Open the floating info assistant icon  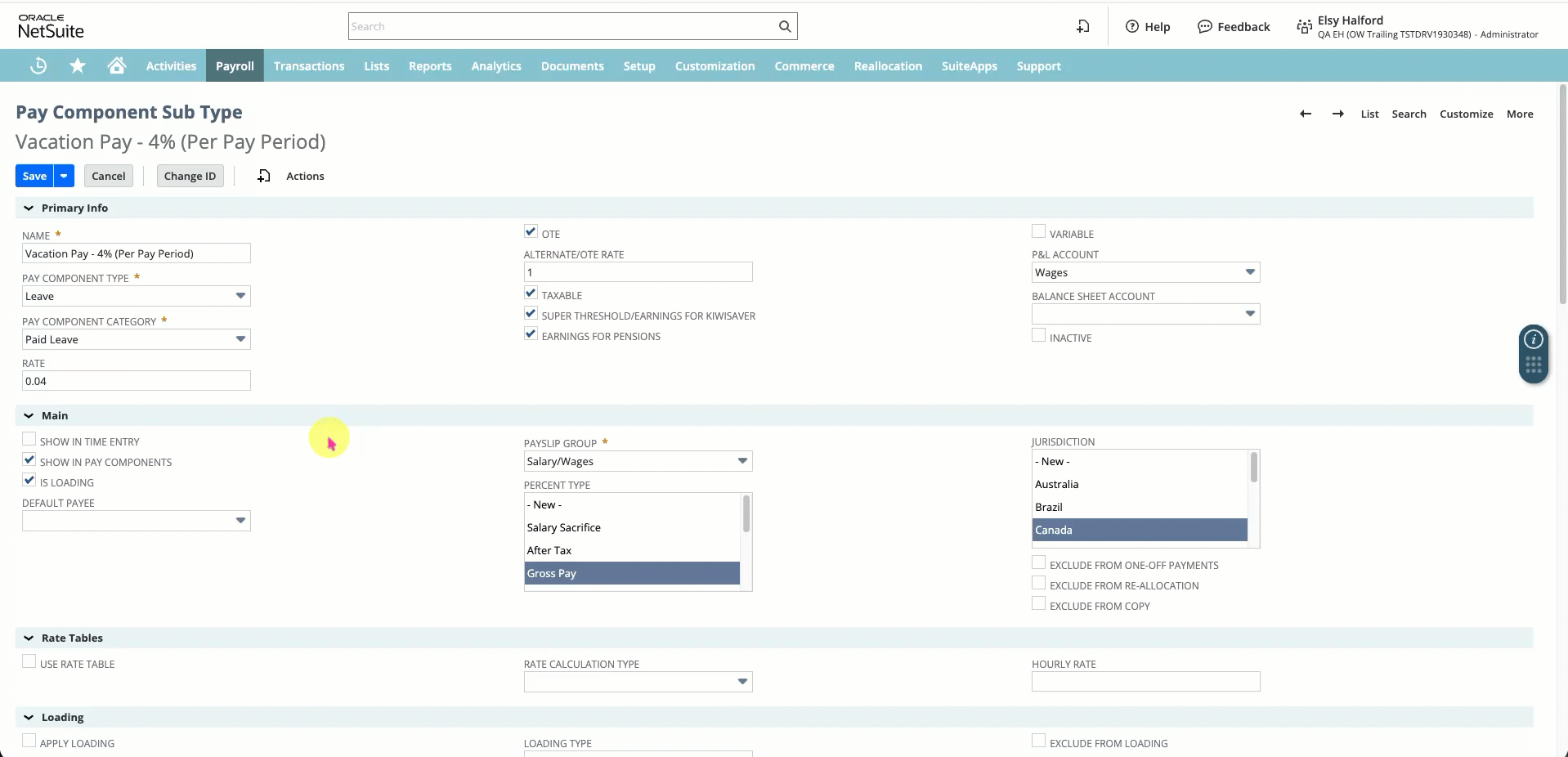tap(1534, 339)
